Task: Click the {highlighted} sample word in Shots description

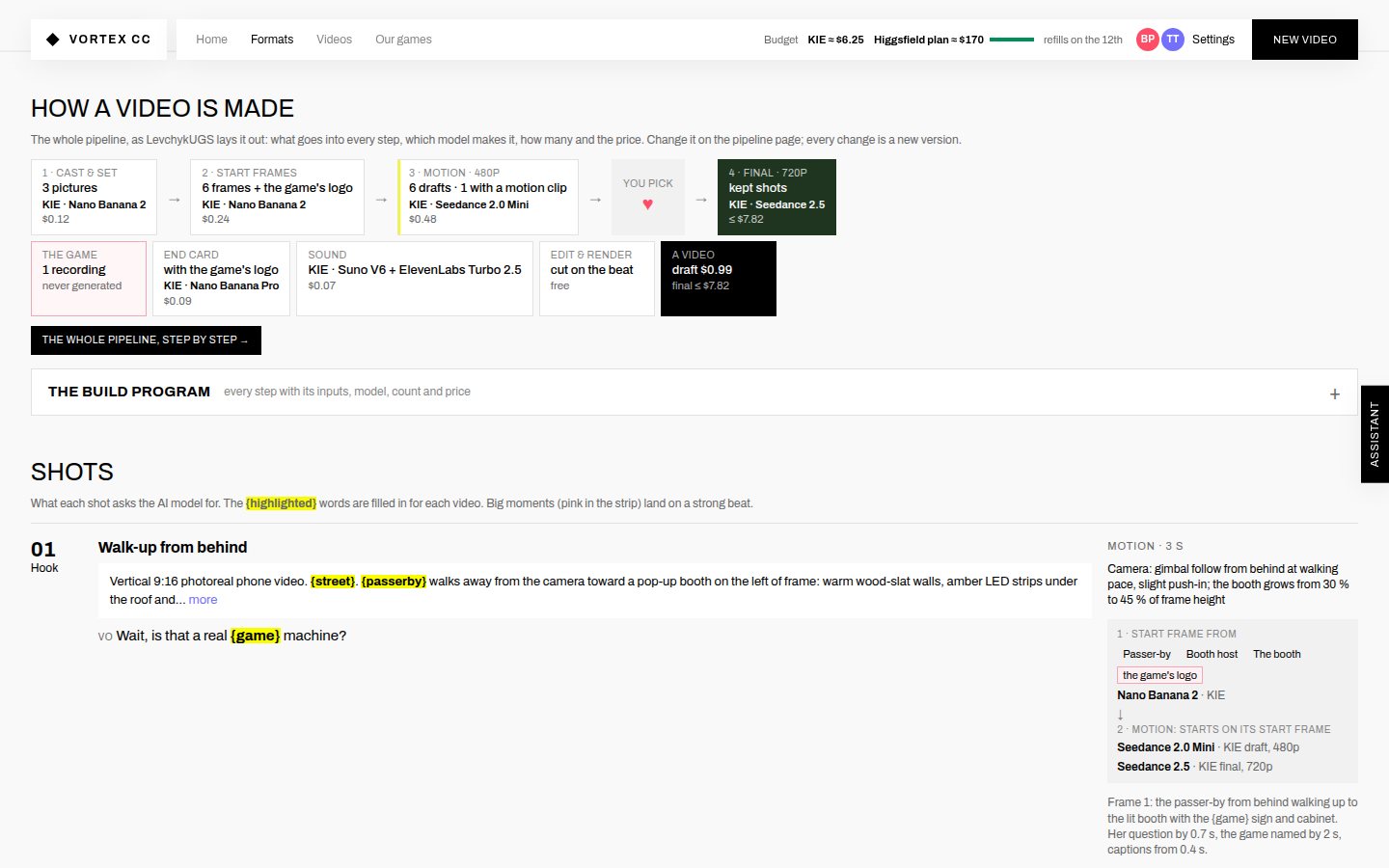Action: 281,503
